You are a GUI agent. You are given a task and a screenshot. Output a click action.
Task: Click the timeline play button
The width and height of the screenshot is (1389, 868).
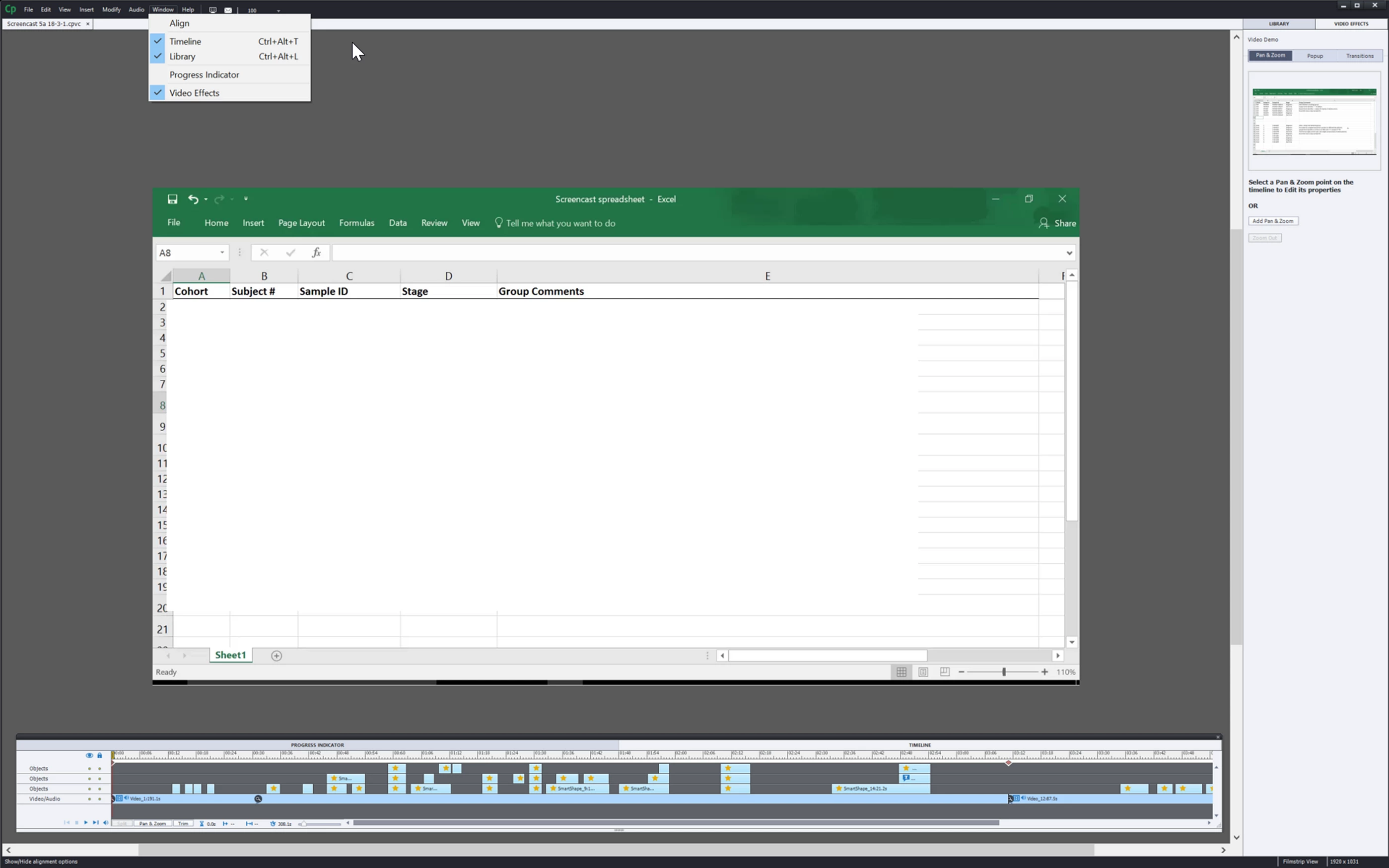[85, 823]
